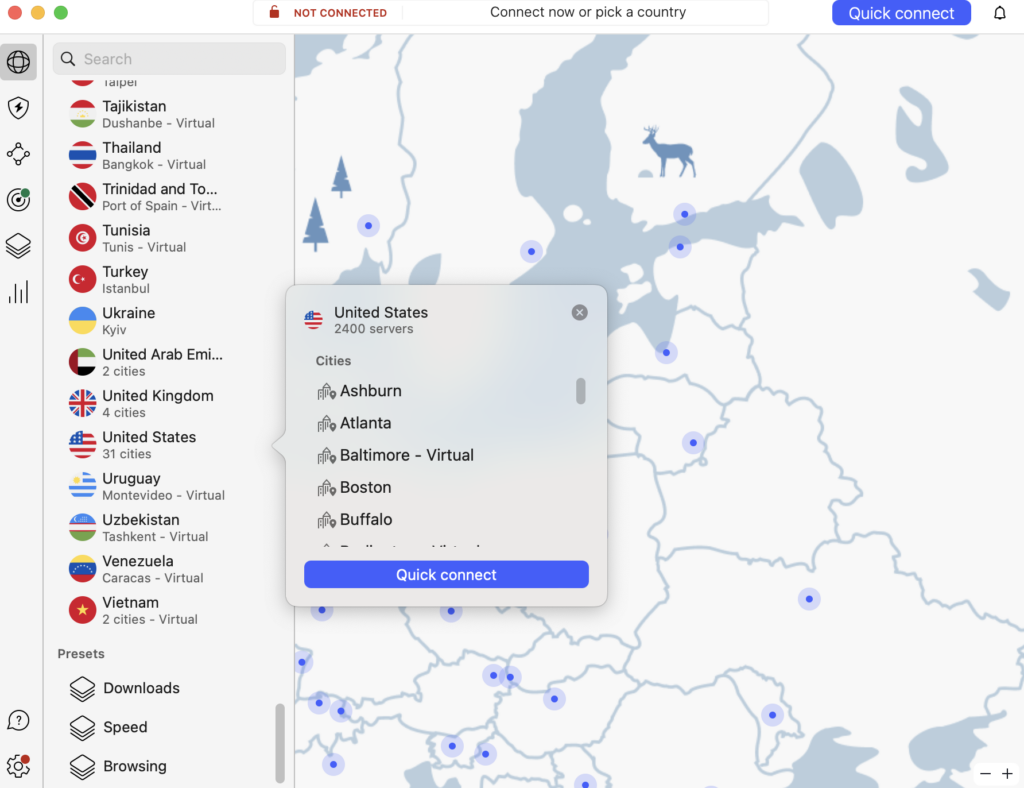Click the Presets section heading
Image resolution: width=1024 pixels, height=788 pixels.
tap(80, 654)
